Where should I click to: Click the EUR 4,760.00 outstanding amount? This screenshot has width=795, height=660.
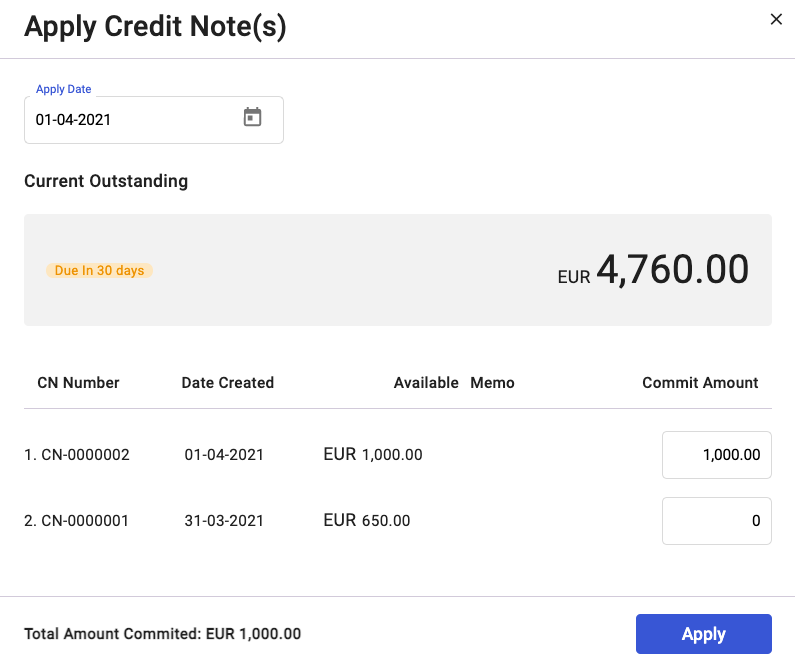coord(653,270)
